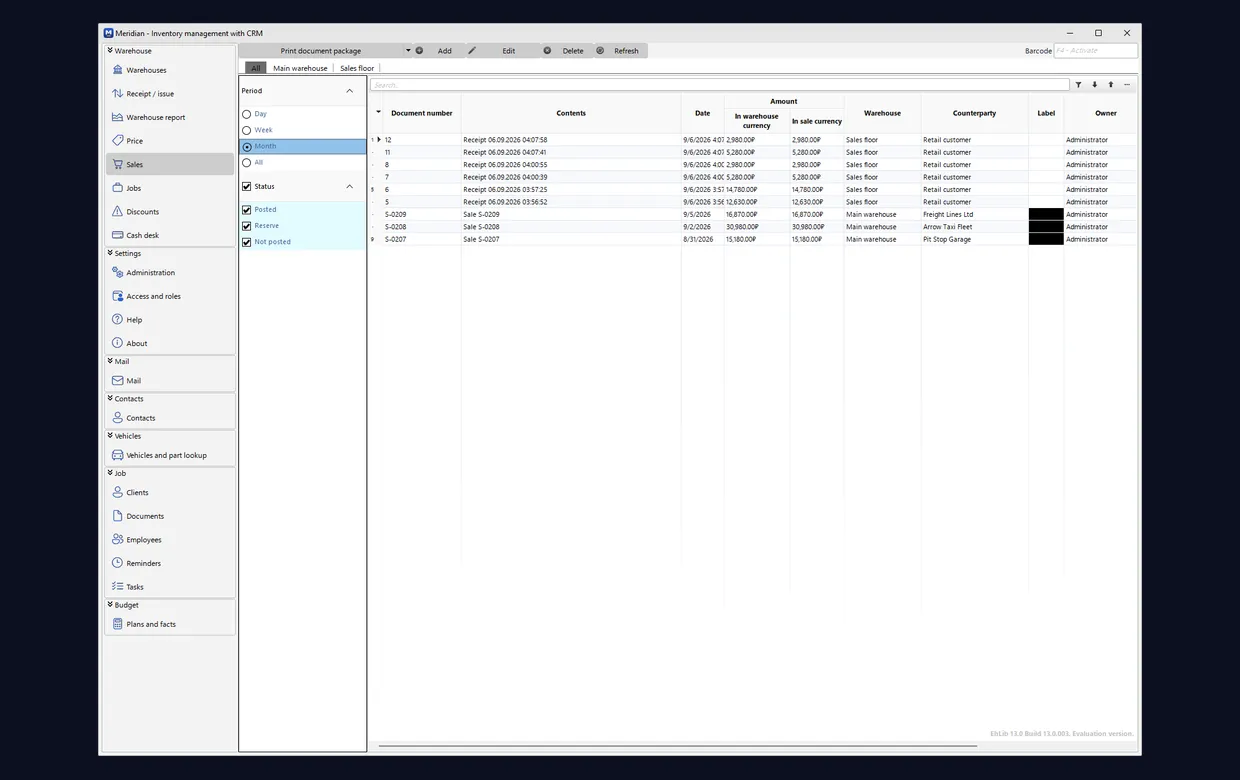Screen dimensions: 1240x780
Task: Select the Day period radio button
Action: 247,114
